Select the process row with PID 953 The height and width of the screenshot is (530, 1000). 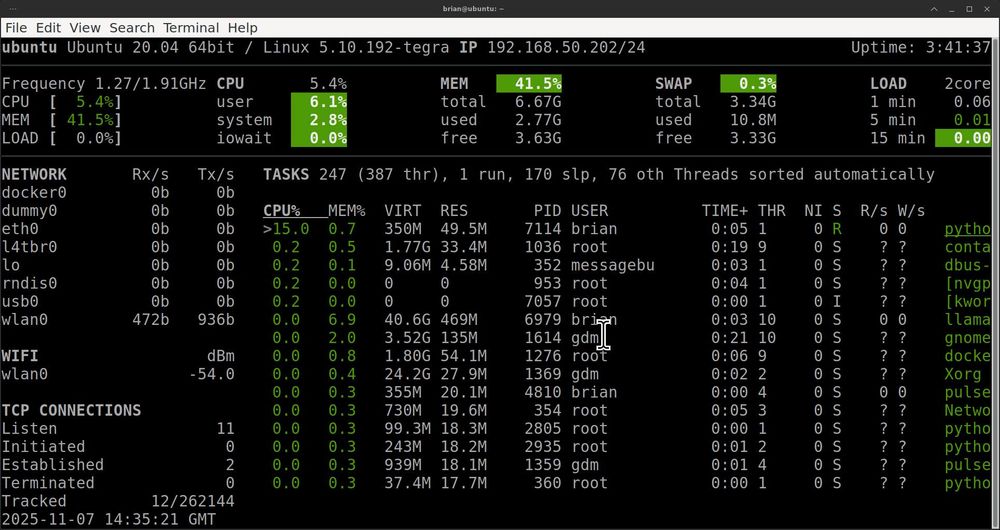click(627, 283)
